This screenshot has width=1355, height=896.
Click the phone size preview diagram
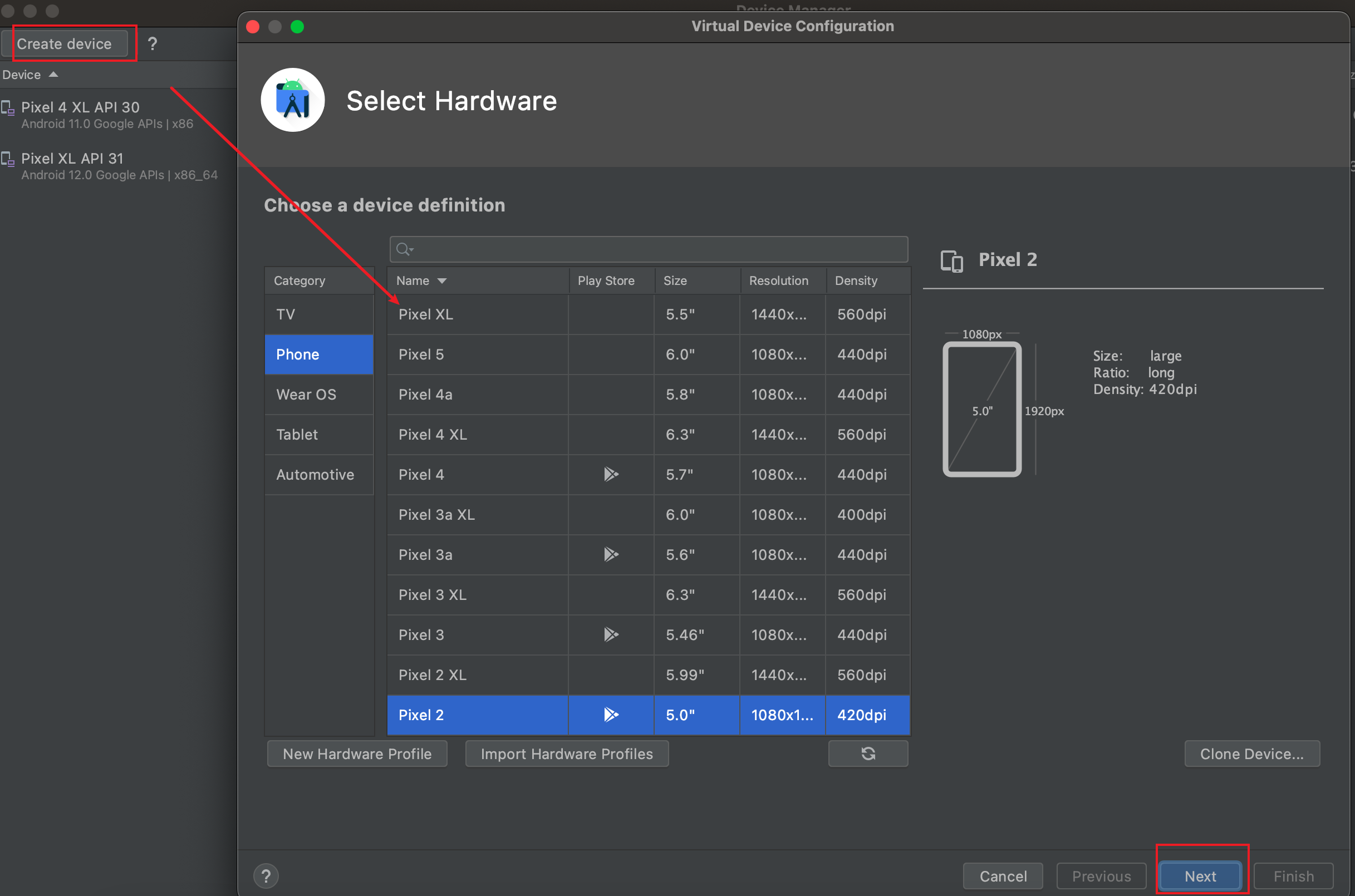(982, 409)
